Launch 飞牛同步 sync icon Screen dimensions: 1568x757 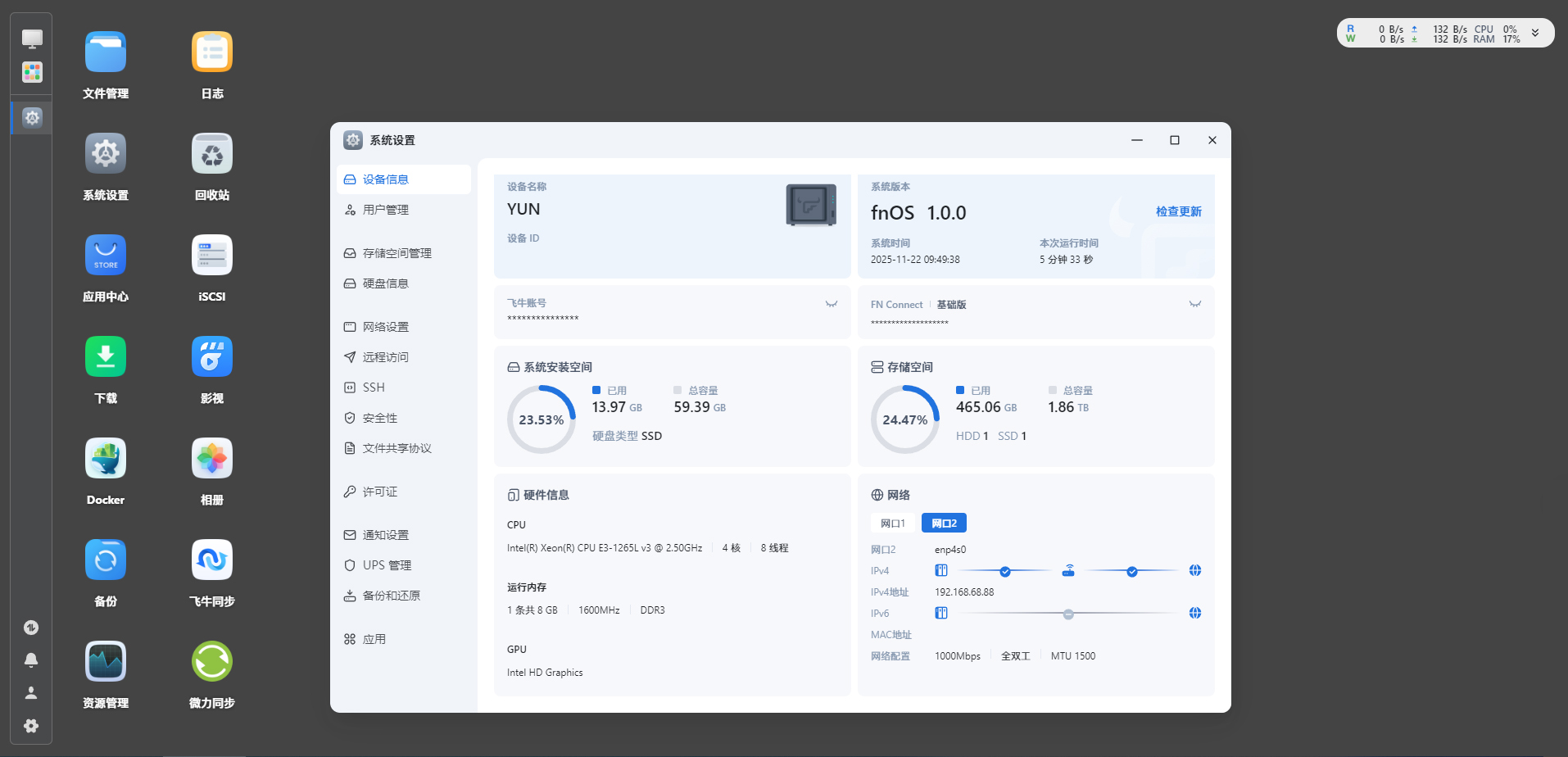(x=212, y=560)
